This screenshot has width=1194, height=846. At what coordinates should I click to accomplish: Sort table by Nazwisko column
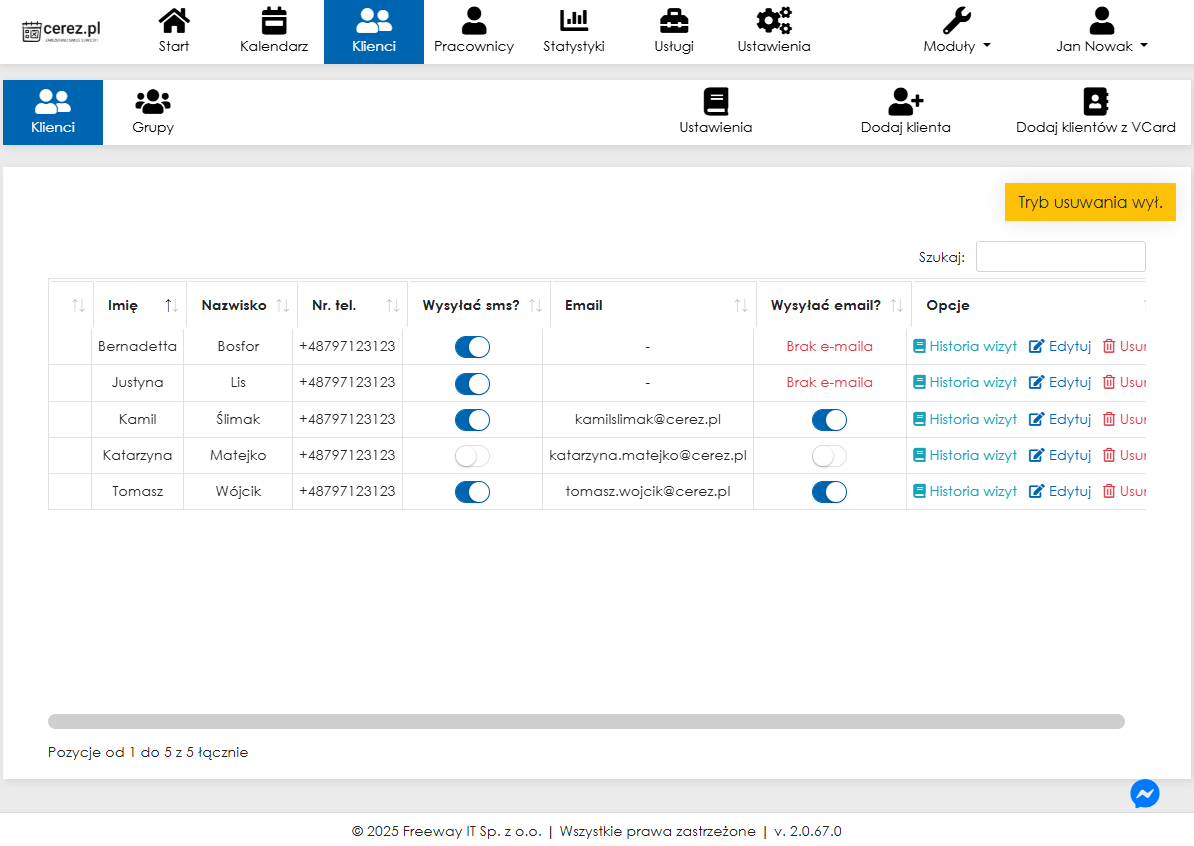tap(241, 305)
